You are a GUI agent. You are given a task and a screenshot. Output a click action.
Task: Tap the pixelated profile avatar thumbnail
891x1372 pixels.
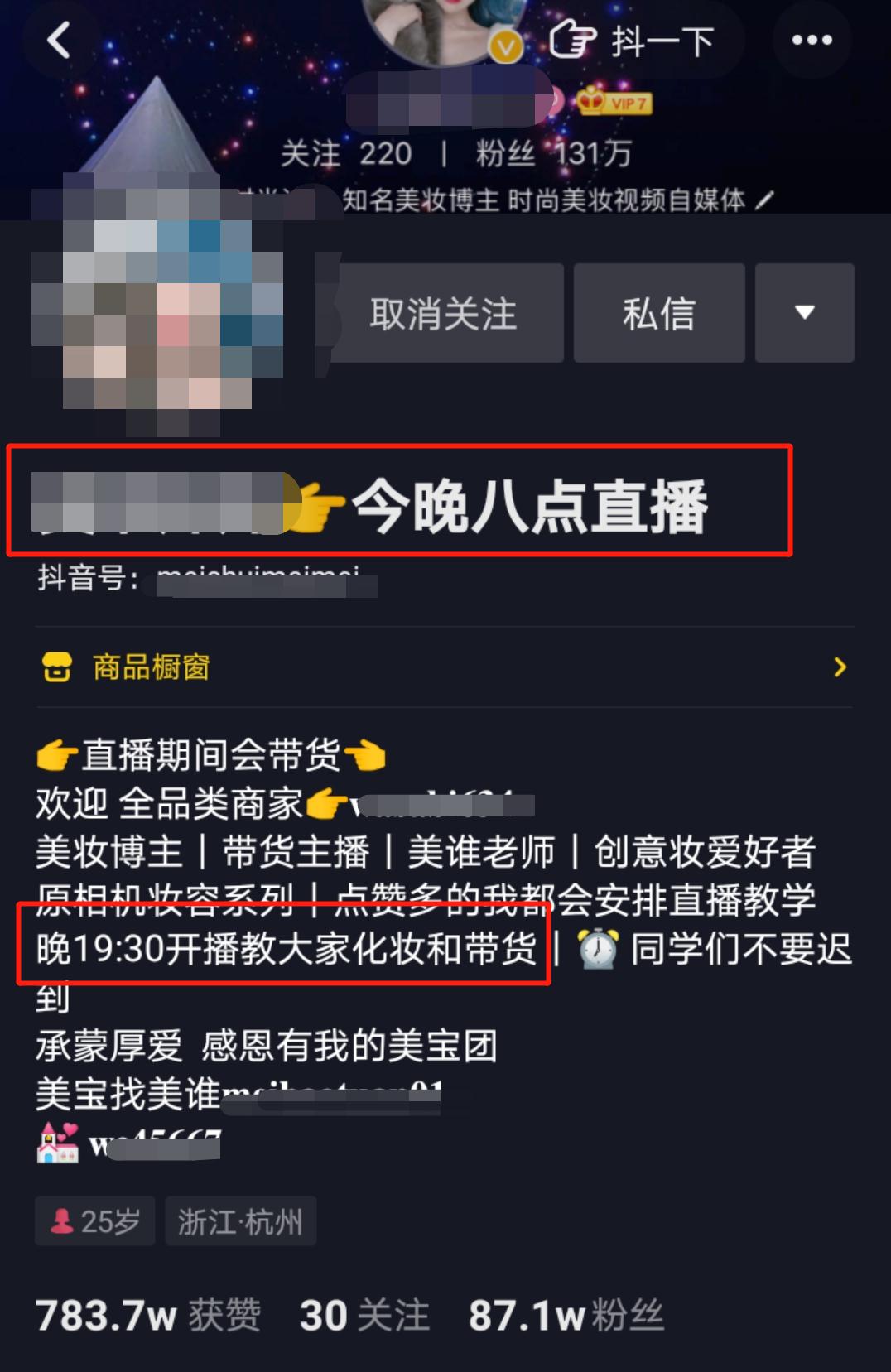(x=157, y=302)
